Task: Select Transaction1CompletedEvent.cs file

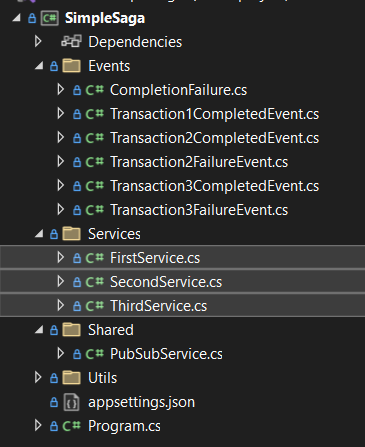Action: pos(215,114)
